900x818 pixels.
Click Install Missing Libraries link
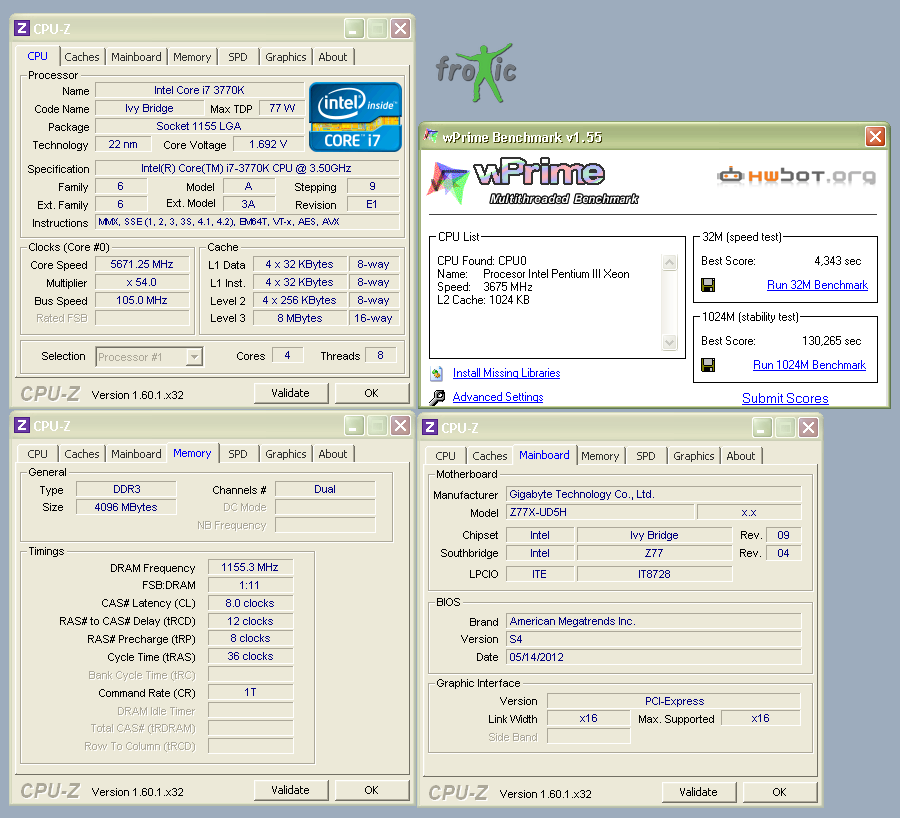click(x=506, y=373)
